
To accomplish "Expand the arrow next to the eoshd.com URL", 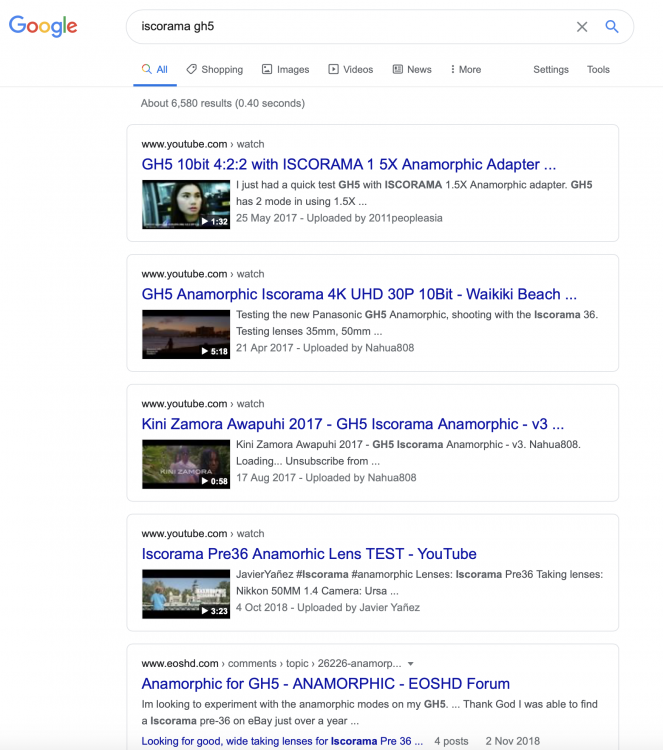I will click(x=411, y=664).
